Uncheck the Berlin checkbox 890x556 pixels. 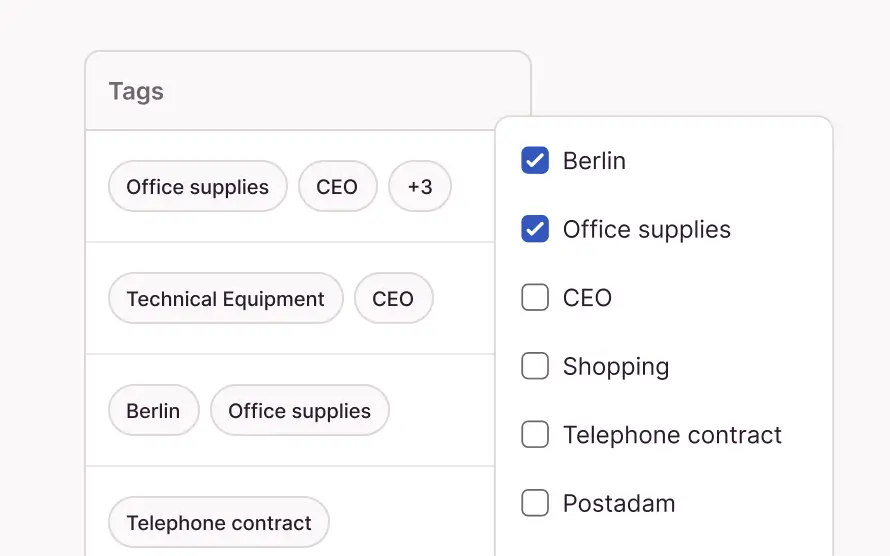pyautogui.click(x=535, y=160)
